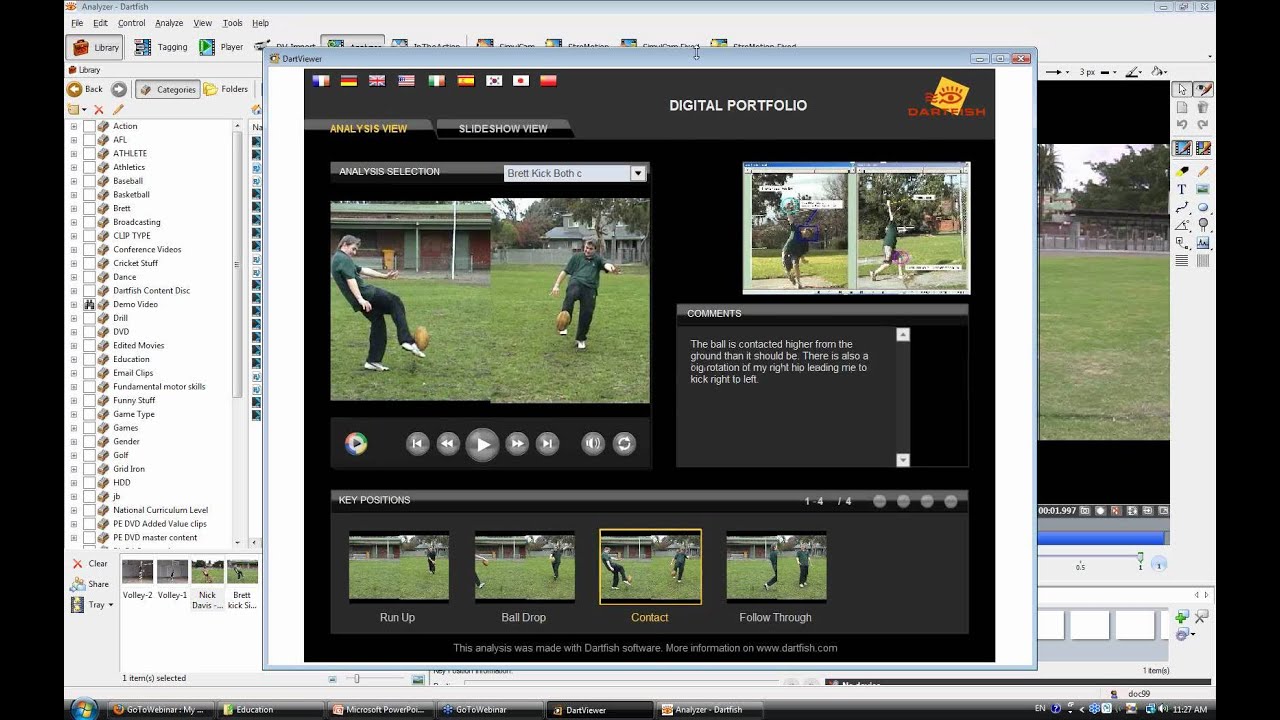Select the Ball Drop key position thumbnail
This screenshot has width=1280, height=720.
tap(524, 567)
